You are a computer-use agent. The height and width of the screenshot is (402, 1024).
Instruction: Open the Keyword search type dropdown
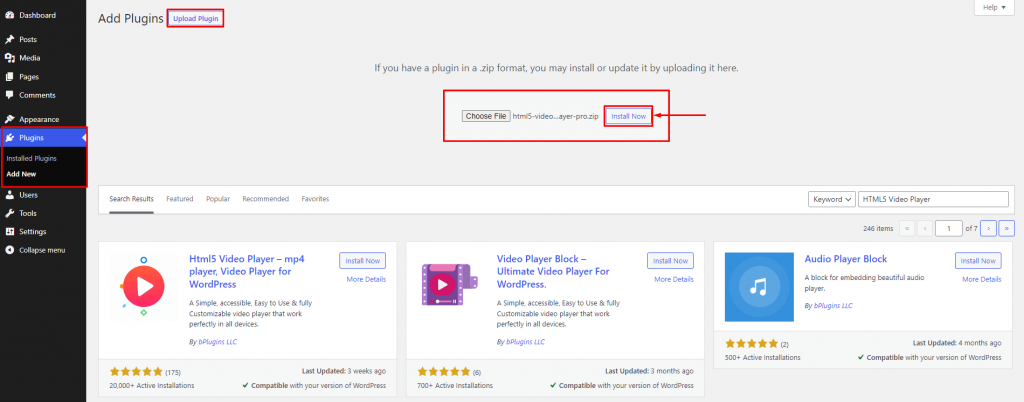[x=832, y=199]
